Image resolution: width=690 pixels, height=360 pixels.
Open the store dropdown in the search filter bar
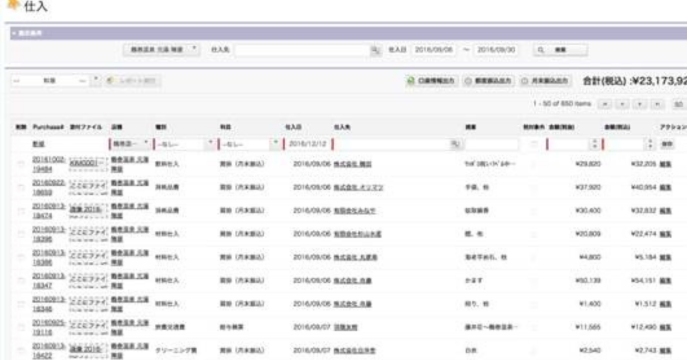point(161,50)
